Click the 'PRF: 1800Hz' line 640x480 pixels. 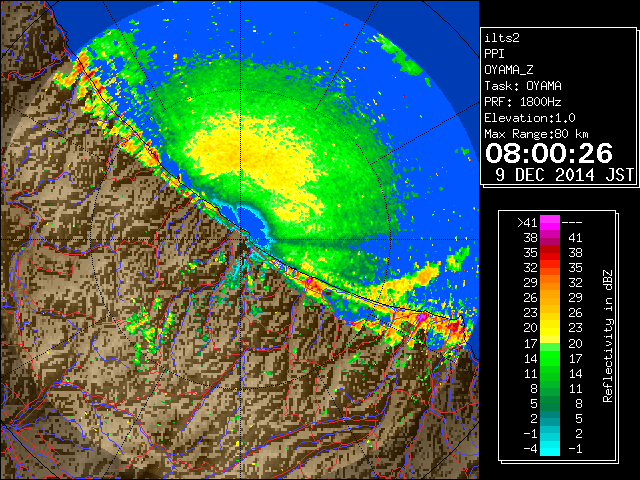523,102
